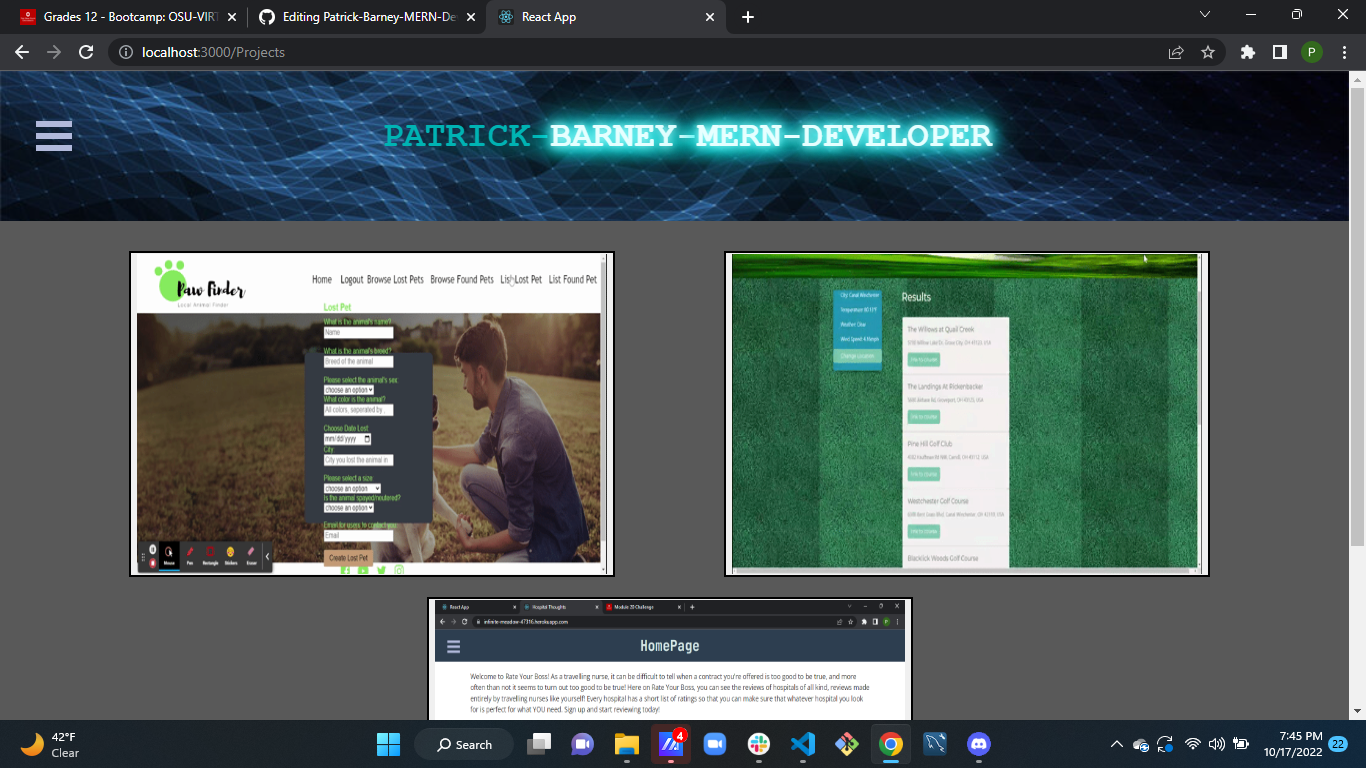Select Browse Lost Pets in Paw Finder's navbar
Viewport: 1366px width, 768px height.
[396, 280]
